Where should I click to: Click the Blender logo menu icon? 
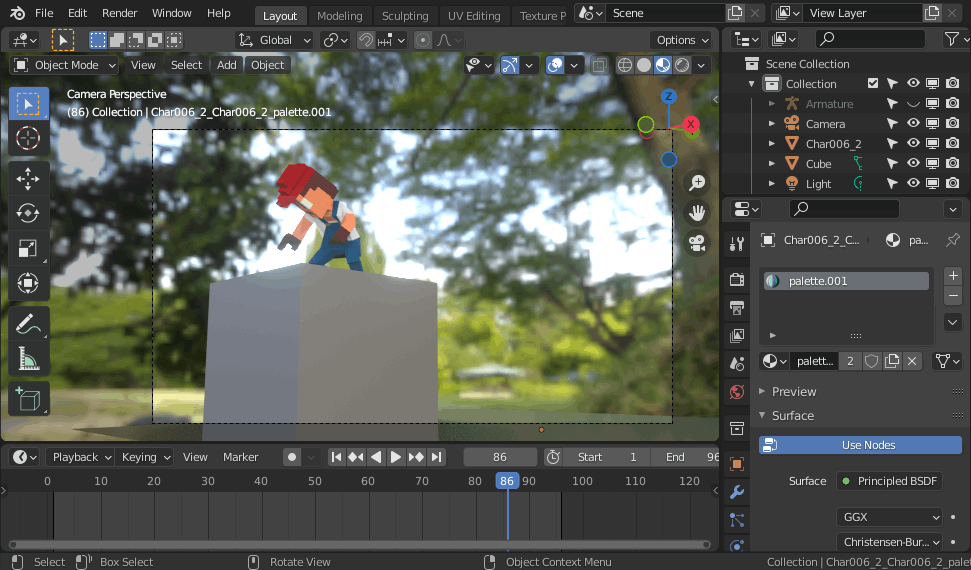pos(18,13)
